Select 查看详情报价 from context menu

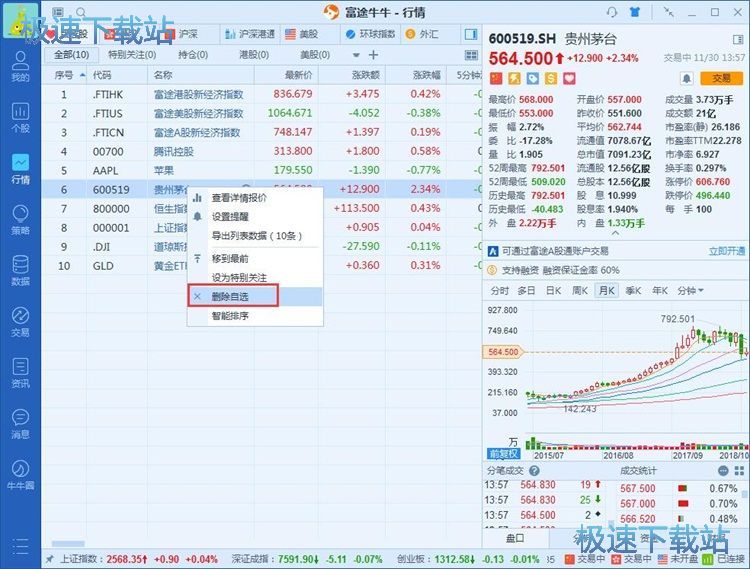tap(239, 198)
